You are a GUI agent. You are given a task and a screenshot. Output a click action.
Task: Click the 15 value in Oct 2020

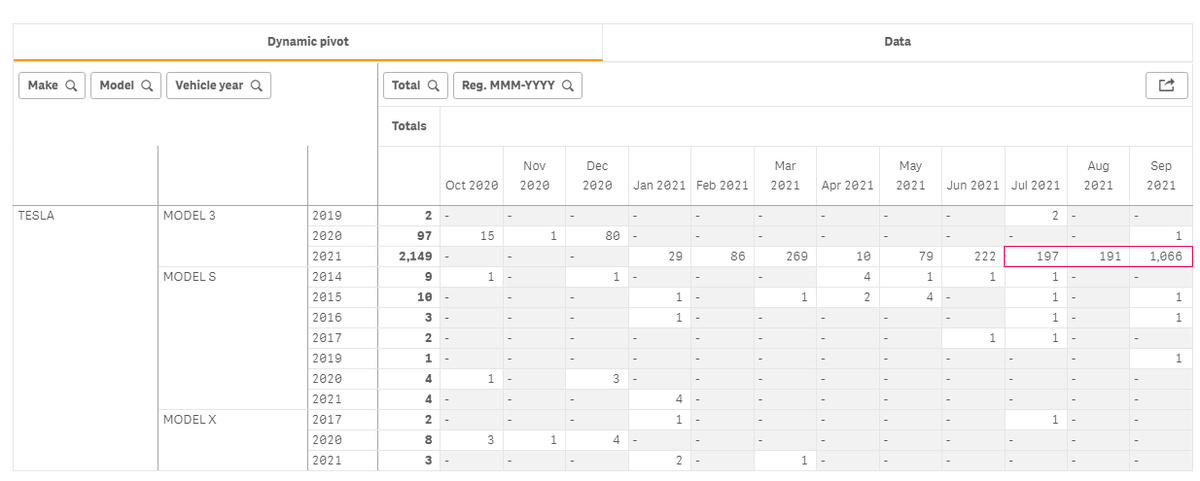tap(471, 235)
